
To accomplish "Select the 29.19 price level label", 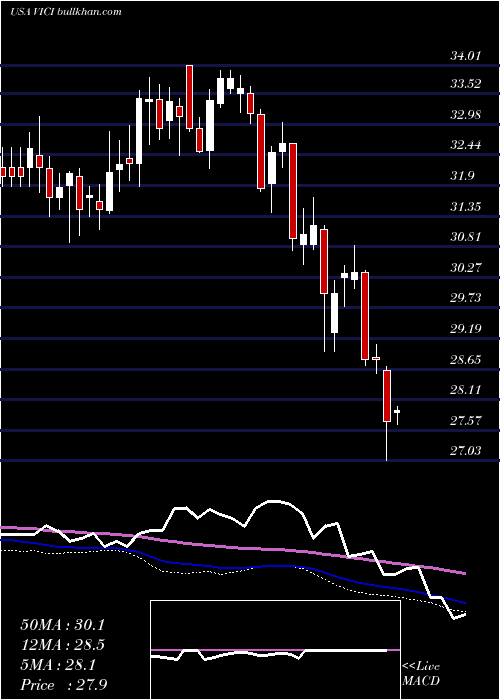I will click(x=466, y=329).
